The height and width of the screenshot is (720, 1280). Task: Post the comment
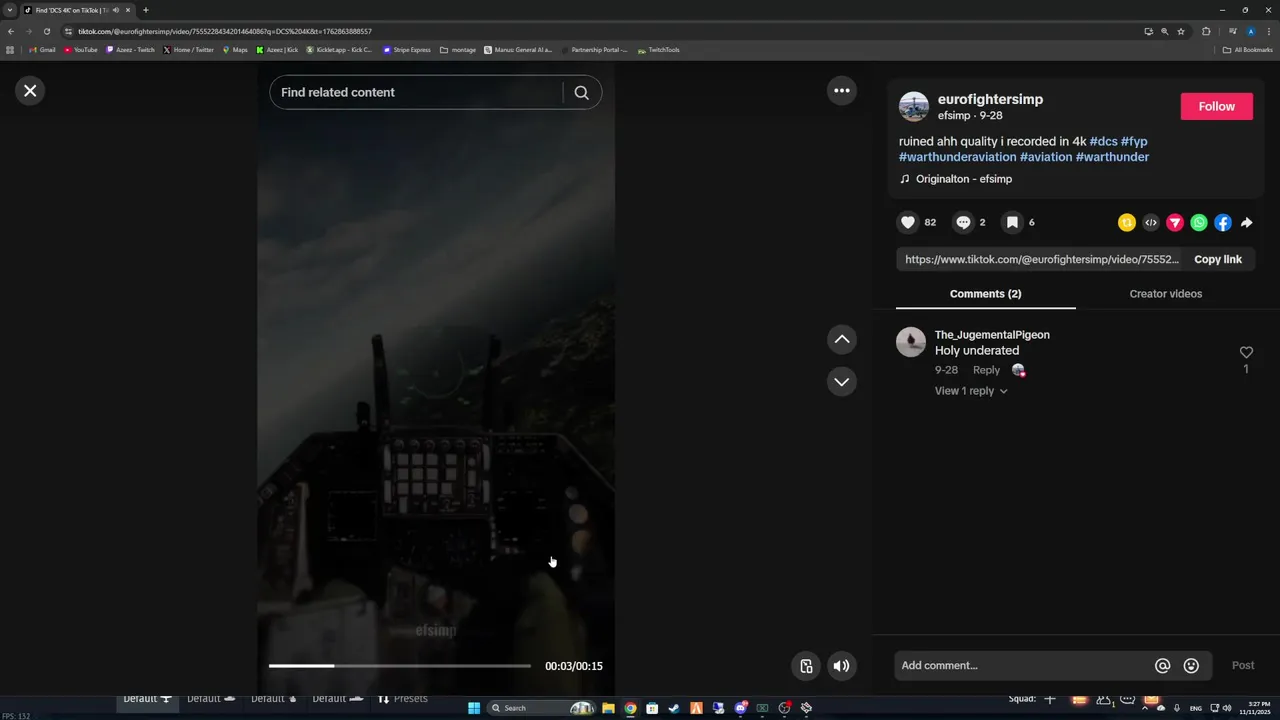click(1243, 666)
